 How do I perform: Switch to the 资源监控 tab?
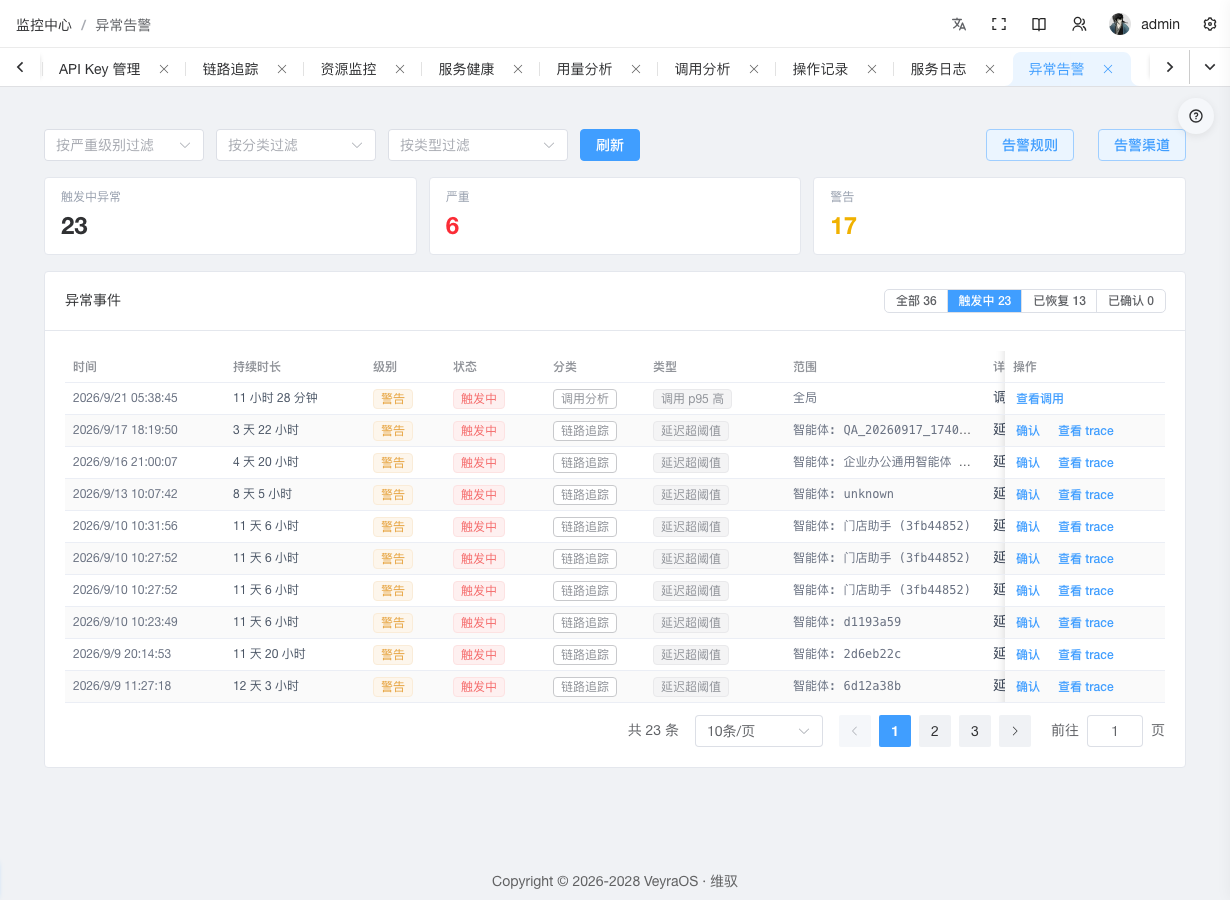tap(348, 69)
